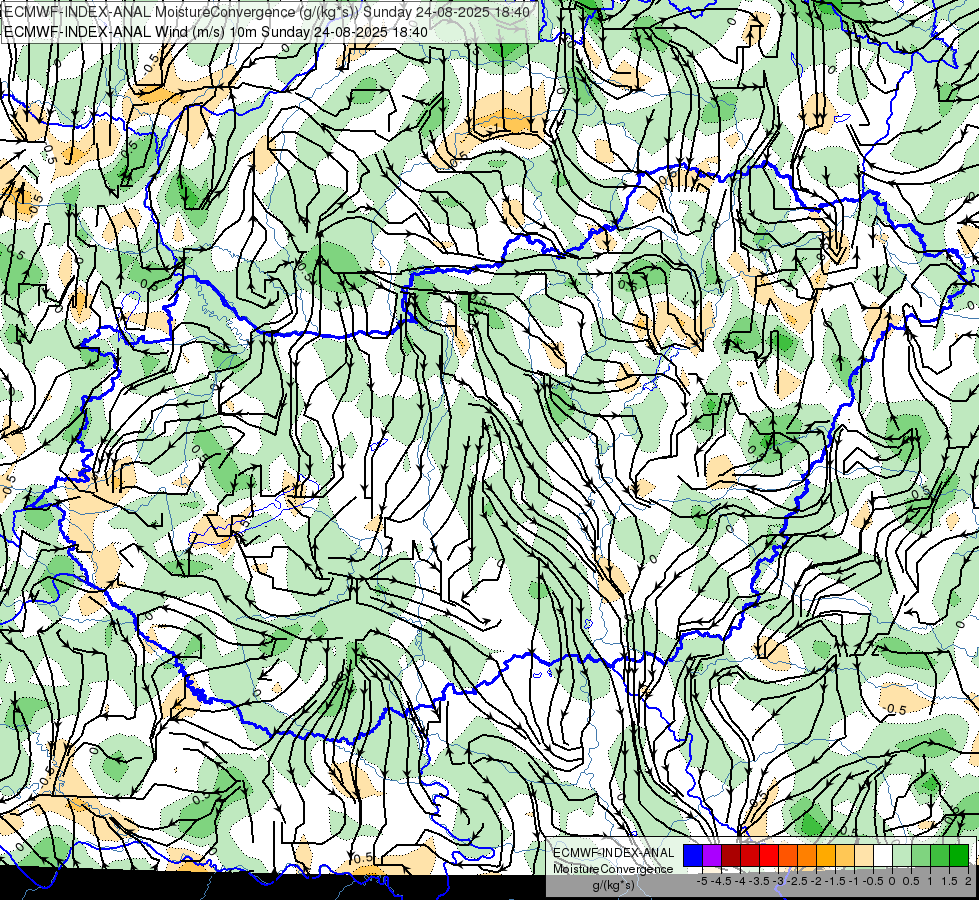
Task: Select the dark red swatch between -4.5 and -4
Action: (x=731, y=855)
